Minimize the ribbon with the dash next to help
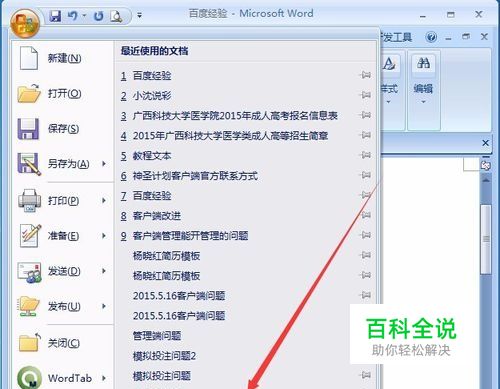Viewport: 500px width, 389px height. pyautogui.click(x=448, y=39)
